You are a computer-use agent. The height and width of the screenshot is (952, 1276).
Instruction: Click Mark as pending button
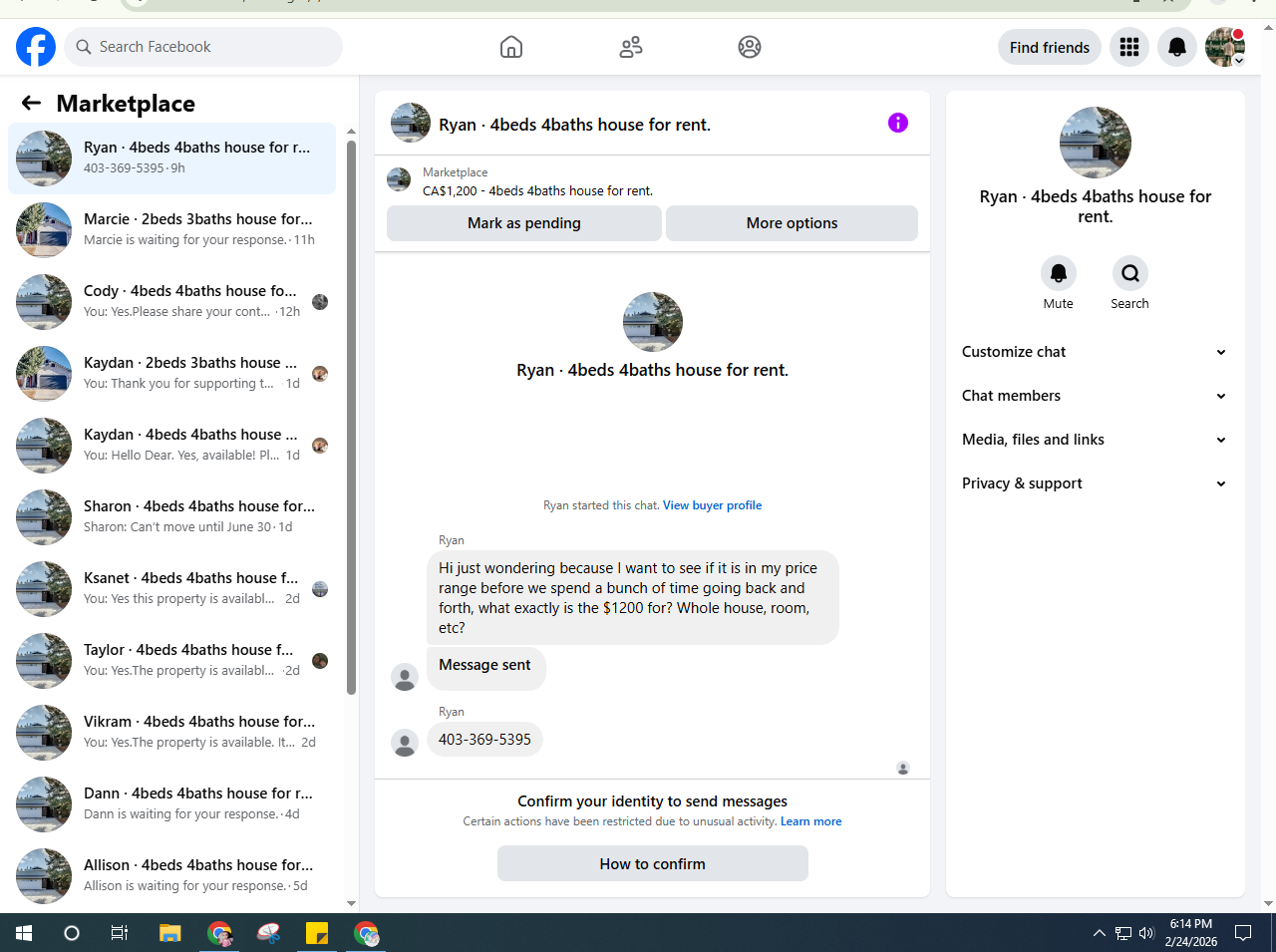click(x=524, y=223)
